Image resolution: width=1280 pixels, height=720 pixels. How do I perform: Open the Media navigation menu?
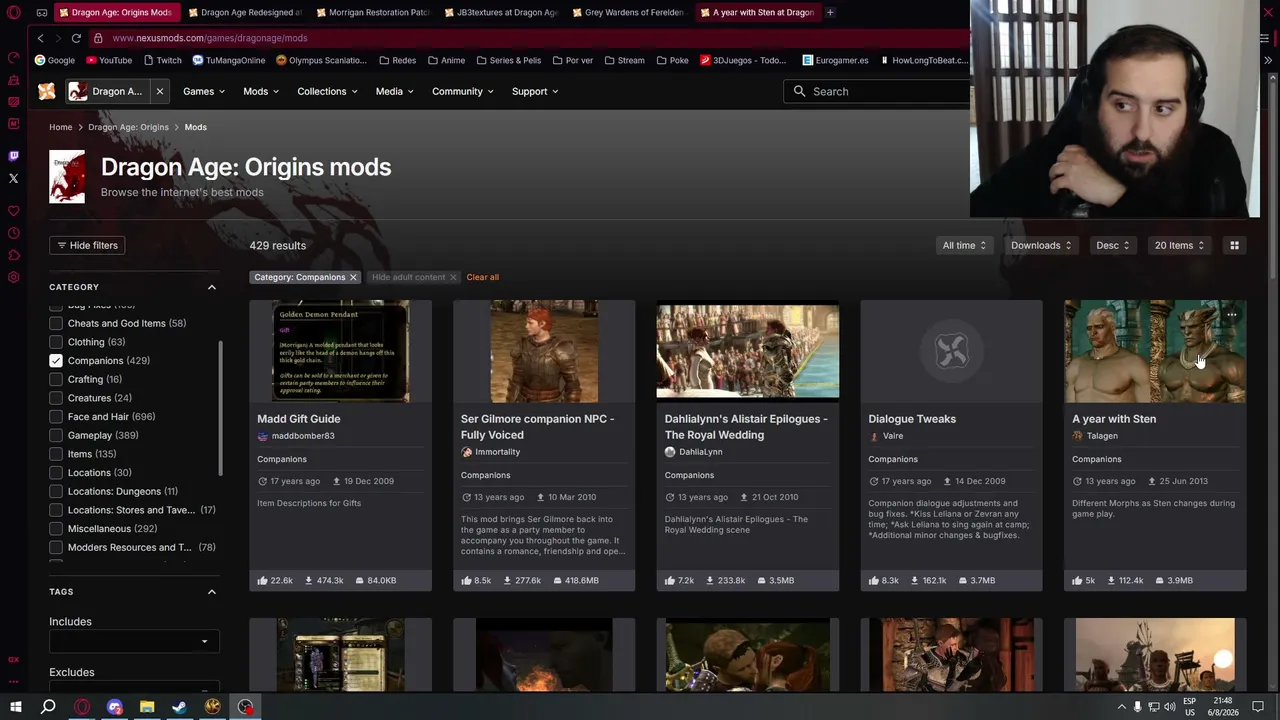coord(394,91)
